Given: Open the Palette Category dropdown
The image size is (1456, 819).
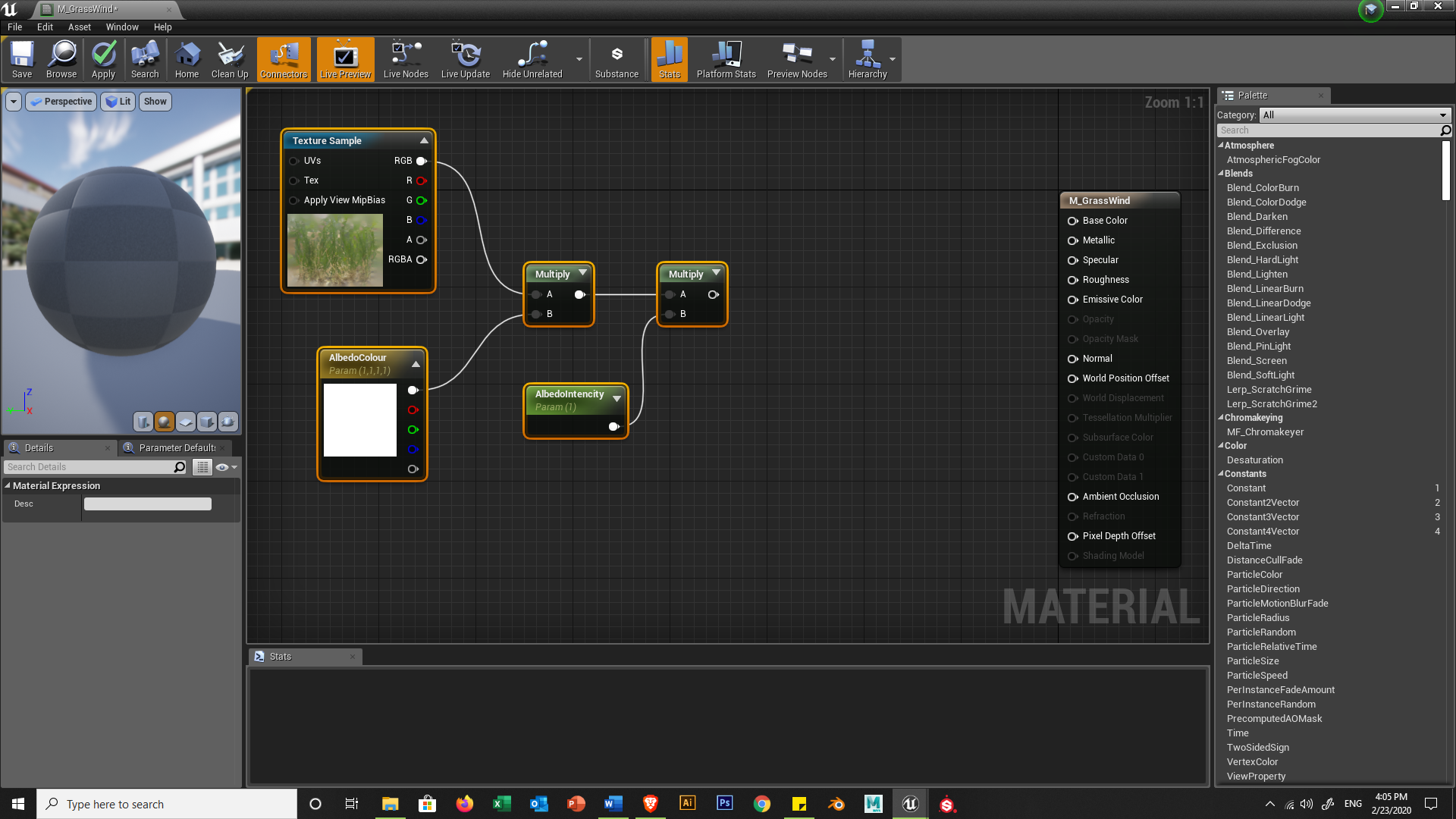Looking at the screenshot, I should [x=1354, y=115].
